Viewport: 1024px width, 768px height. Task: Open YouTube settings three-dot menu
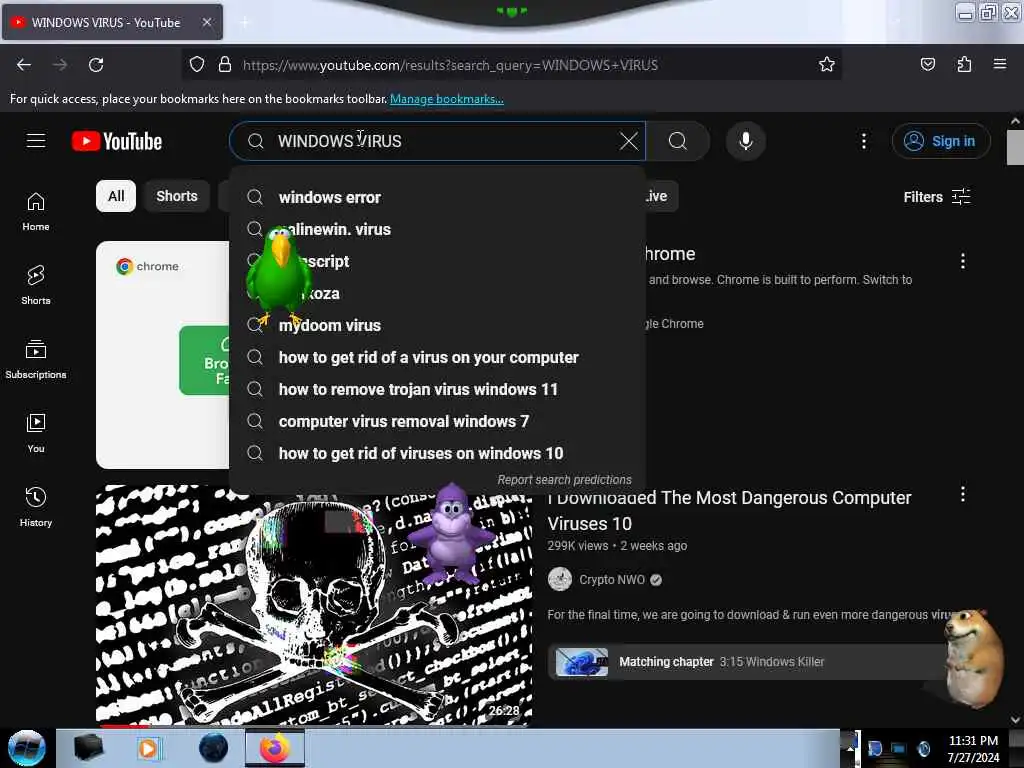pyautogui.click(x=863, y=141)
